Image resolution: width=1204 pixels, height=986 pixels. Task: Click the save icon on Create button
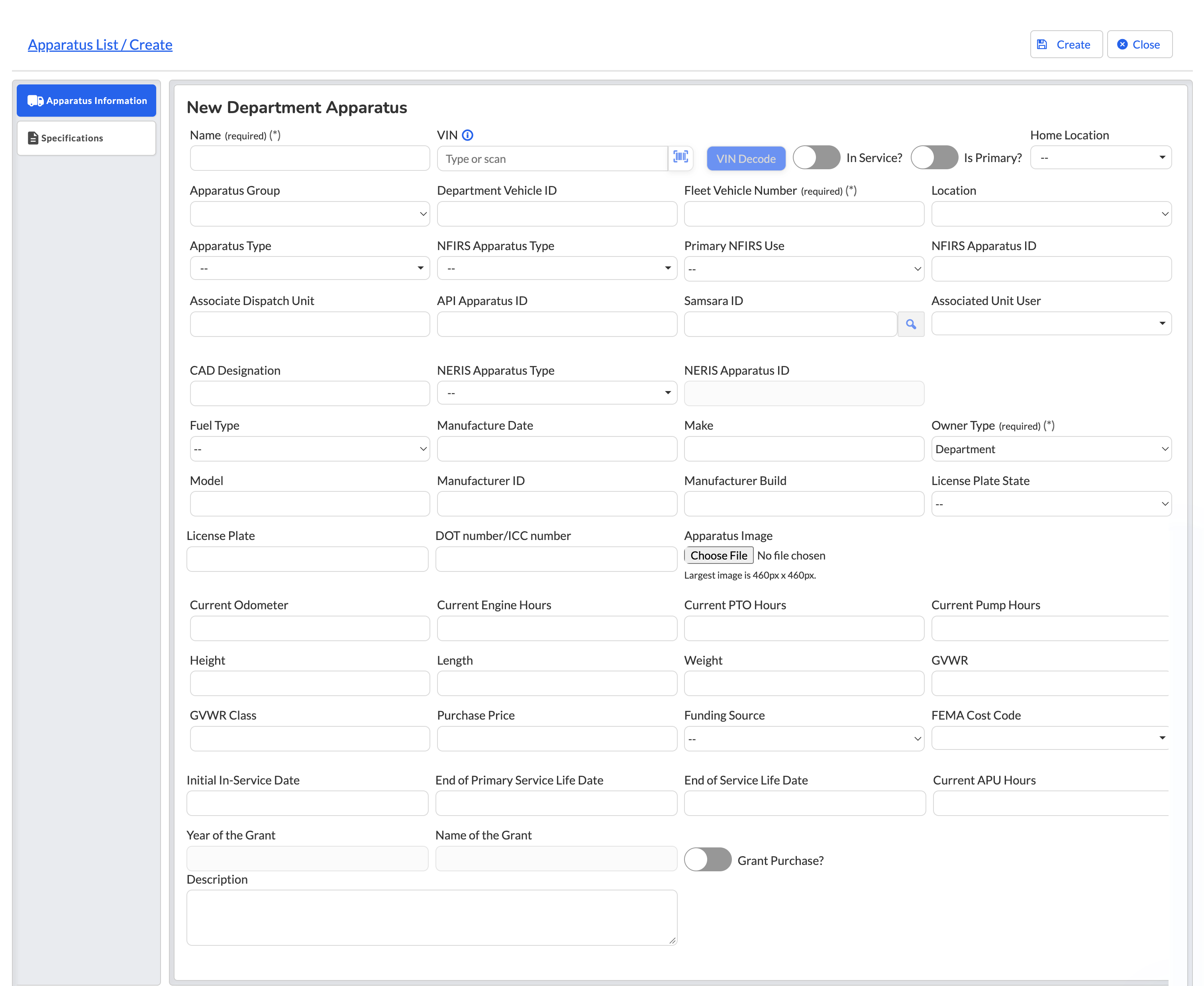coord(1041,44)
